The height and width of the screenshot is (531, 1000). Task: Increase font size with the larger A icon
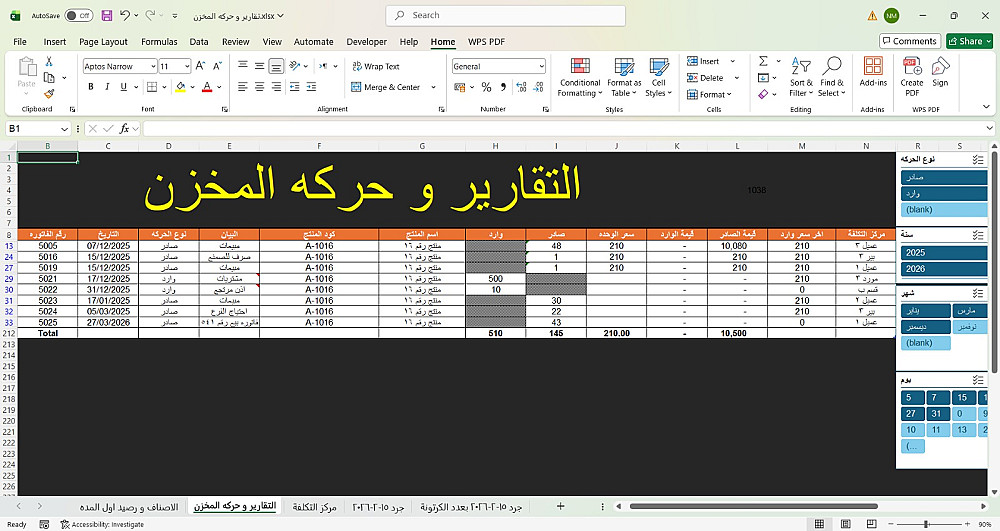point(200,66)
